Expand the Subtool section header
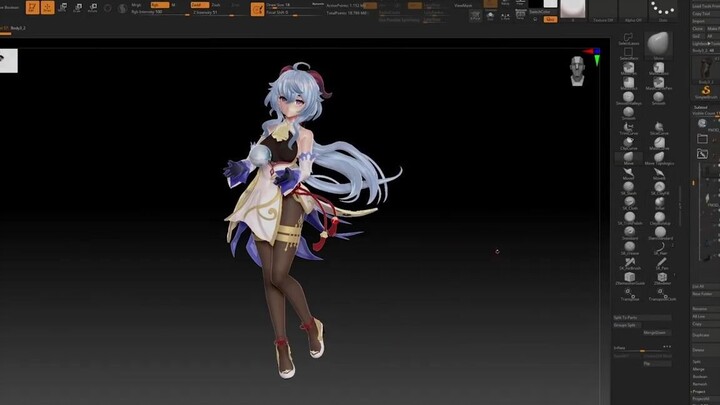This screenshot has width=720, height=405. [701, 107]
